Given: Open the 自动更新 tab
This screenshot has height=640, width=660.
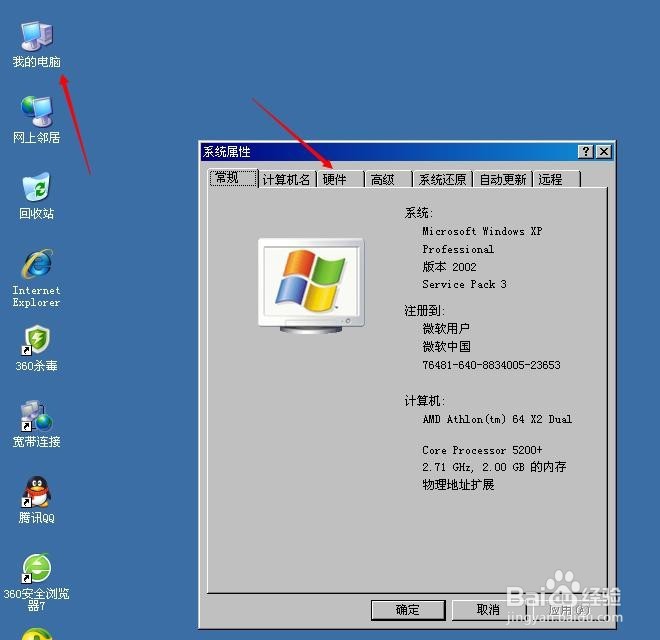Looking at the screenshot, I should point(503,180).
